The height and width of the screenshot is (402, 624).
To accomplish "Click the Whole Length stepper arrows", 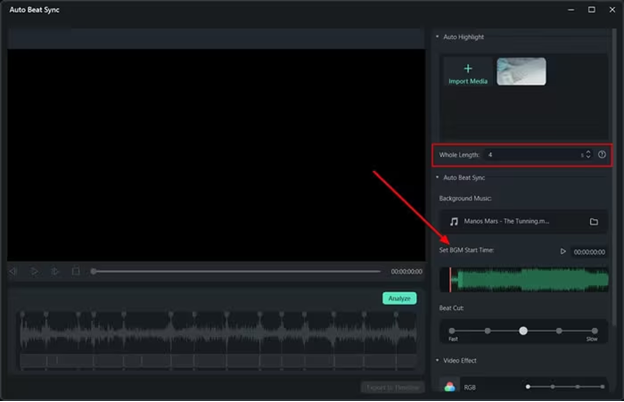I will (x=588, y=154).
